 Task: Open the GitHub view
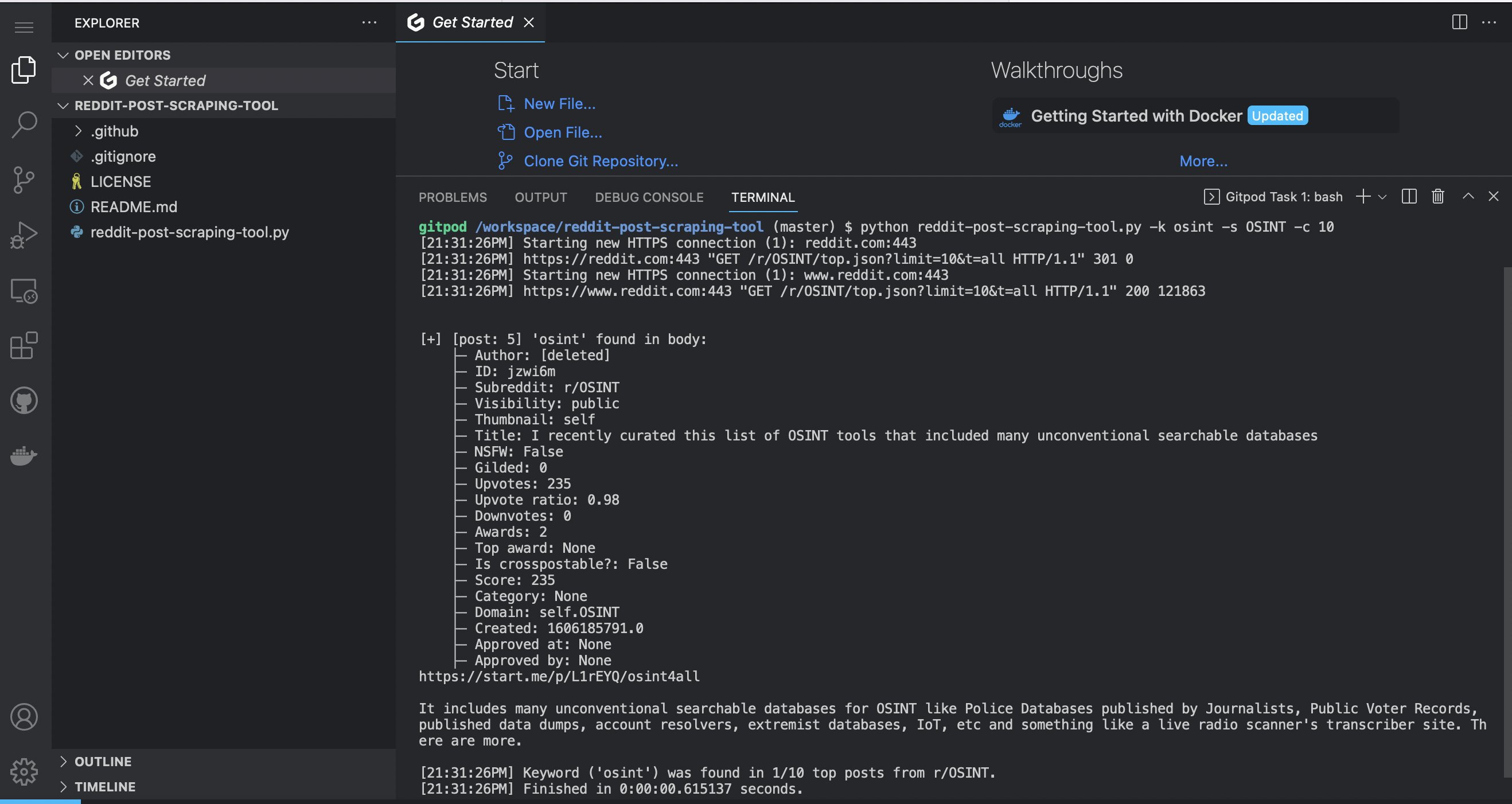coord(24,401)
